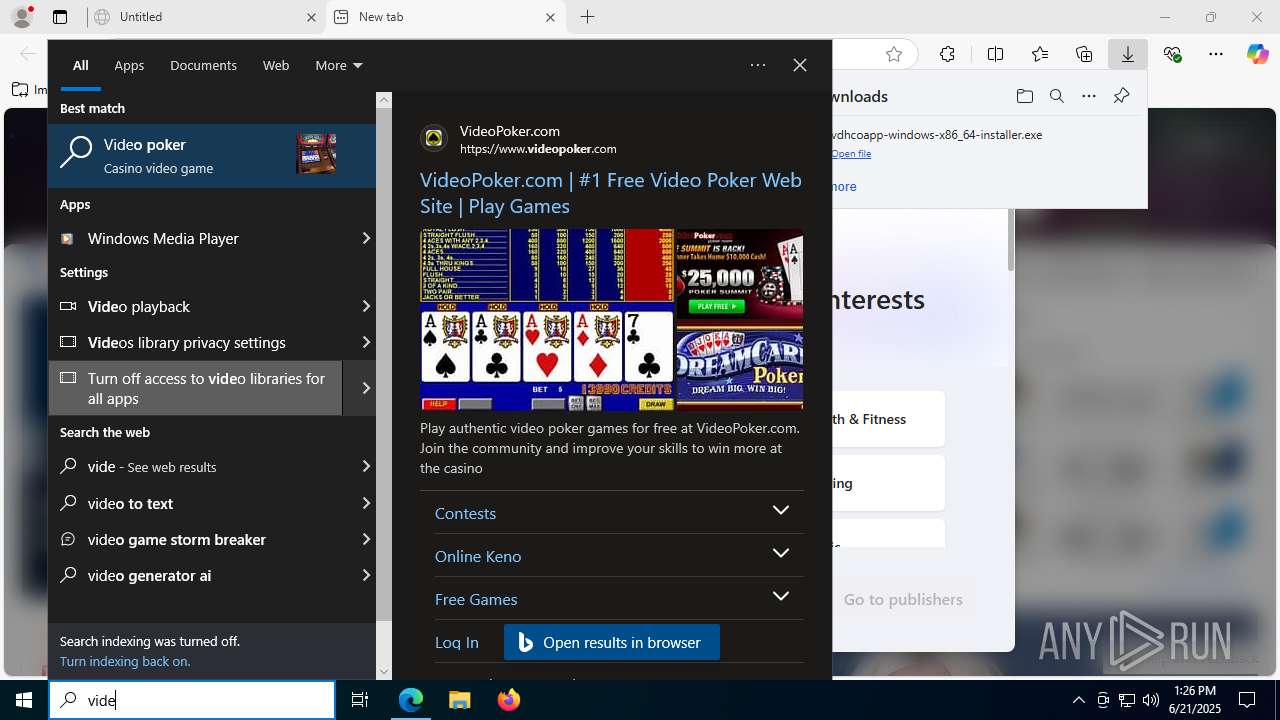This screenshot has width=1280, height=720.
Task: Open more options in Downloads panel
Action: click(x=1089, y=96)
